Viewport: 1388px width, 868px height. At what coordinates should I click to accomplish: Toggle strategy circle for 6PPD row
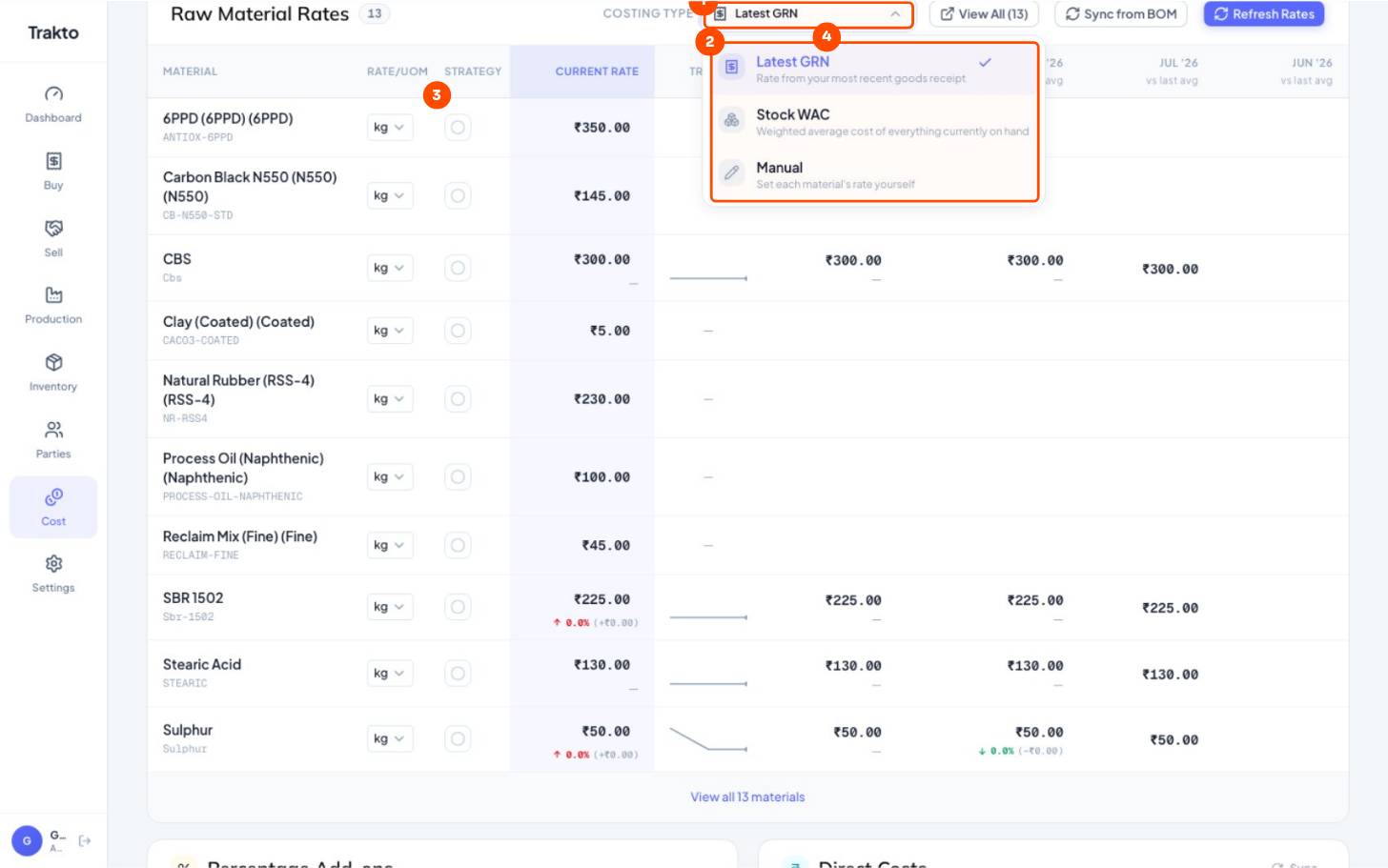(458, 128)
